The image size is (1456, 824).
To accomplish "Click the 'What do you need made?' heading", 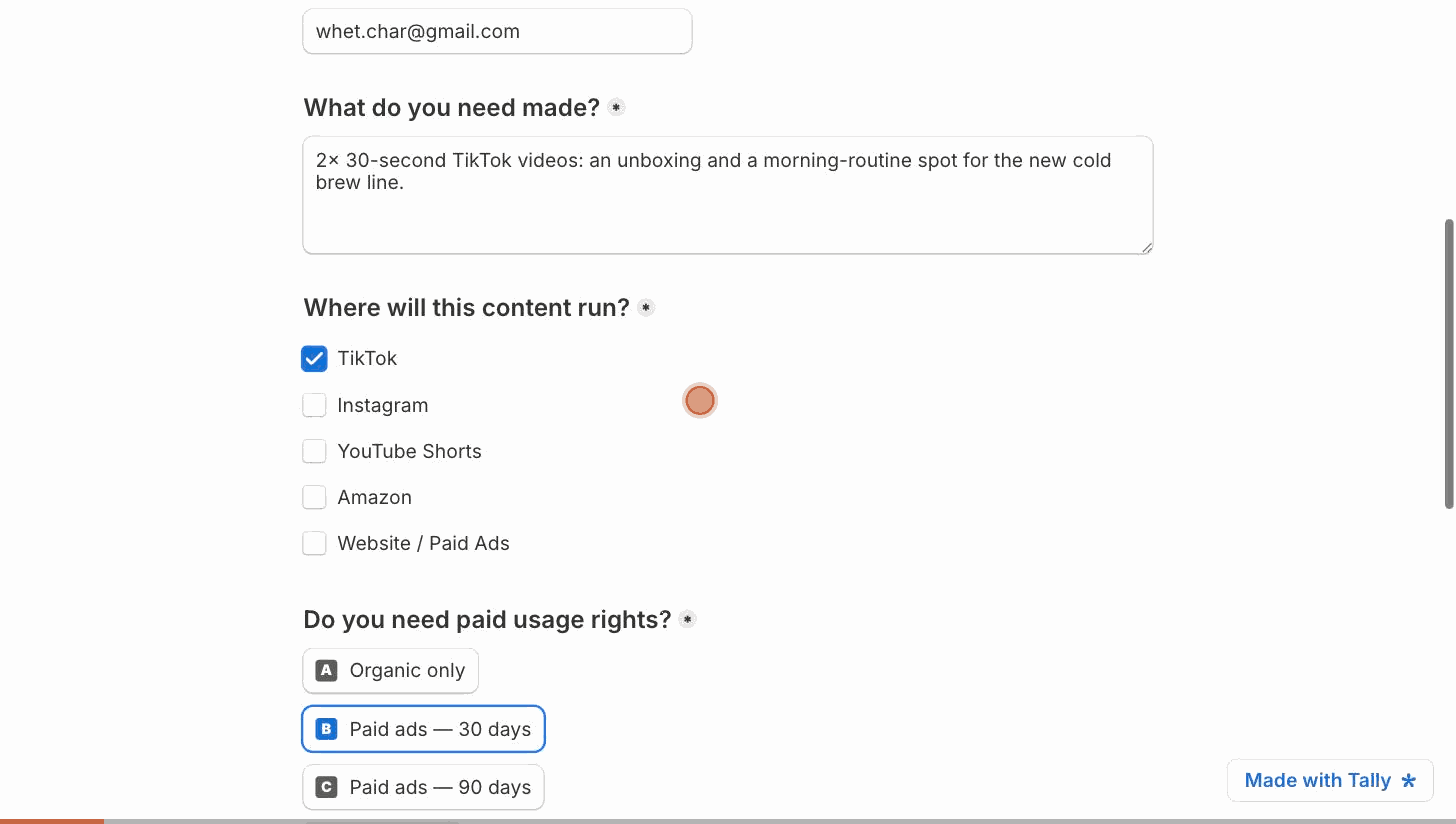I will point(451,107).
